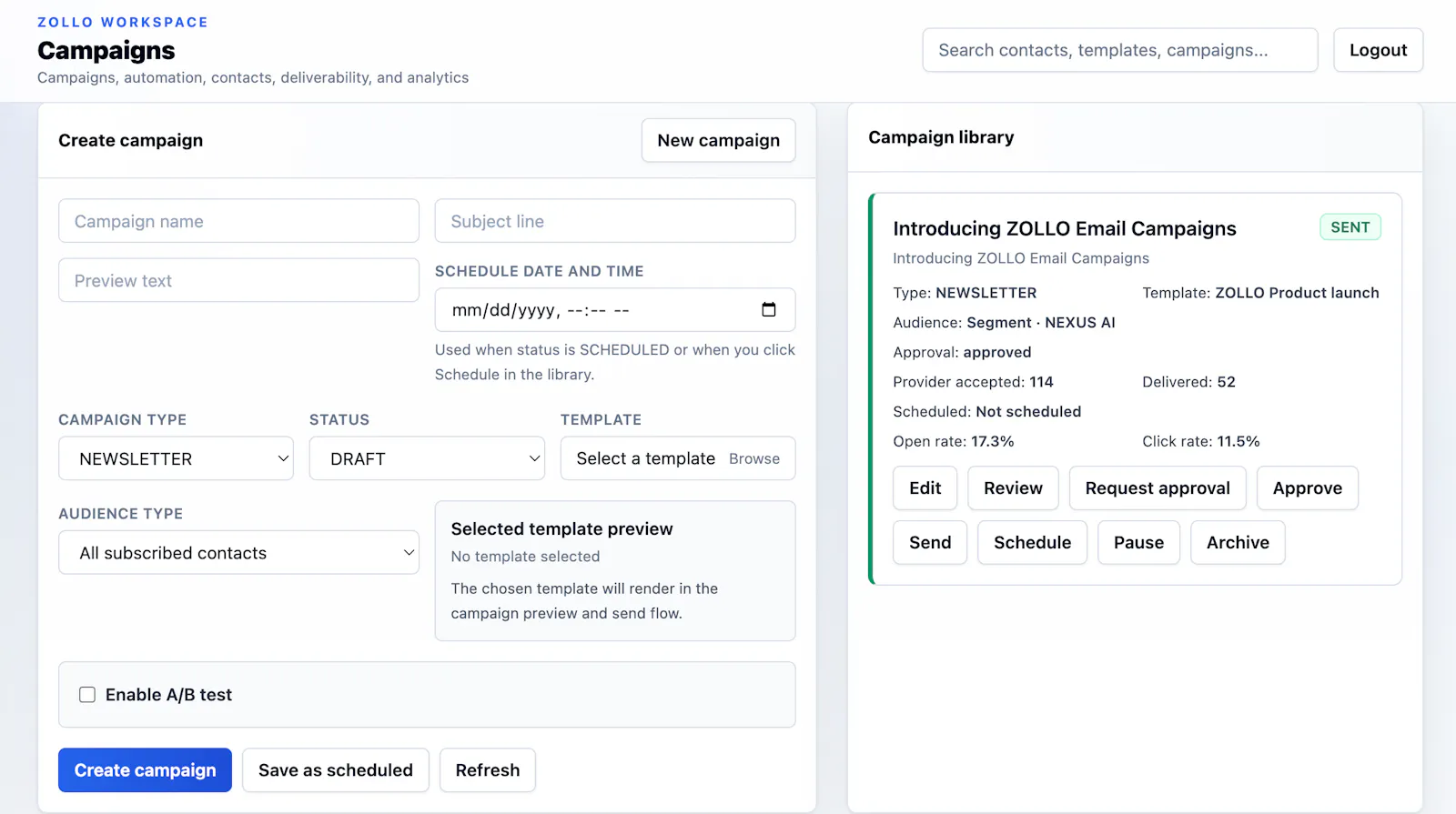Click the New campaign button
The height and width of the screenshot is (814, 1456).
tap(718, 140)
